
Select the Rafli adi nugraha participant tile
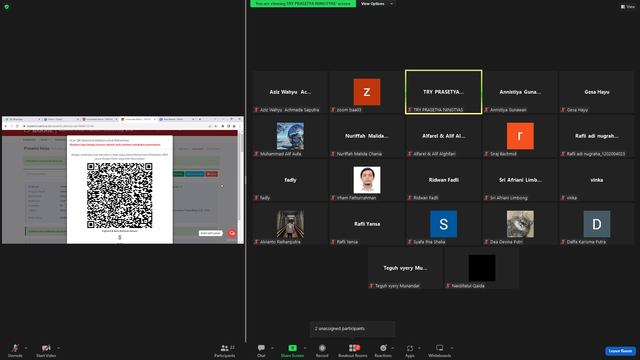597,136
